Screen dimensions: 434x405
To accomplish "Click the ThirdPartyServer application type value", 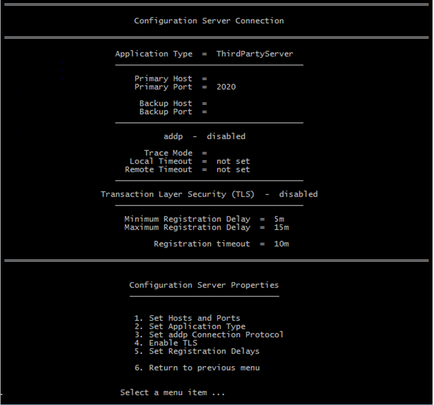I will click(x=255, y=54).
